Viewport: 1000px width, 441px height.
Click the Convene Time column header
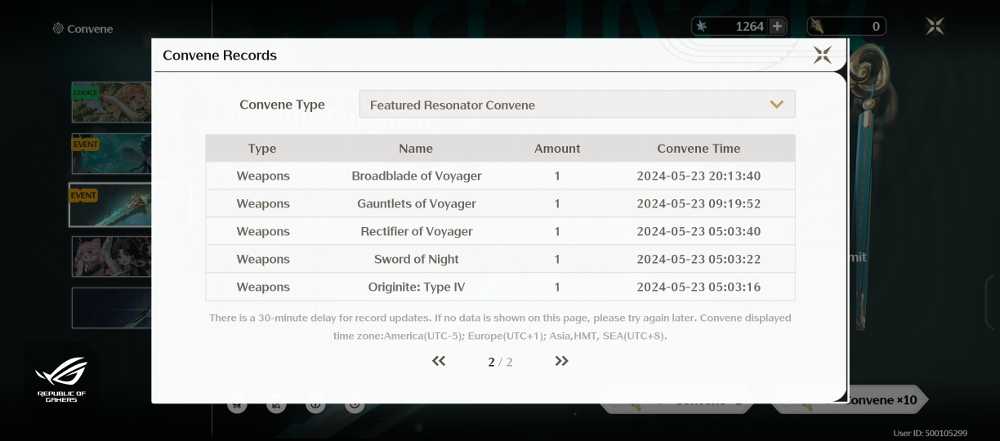[x=698, y=149]
